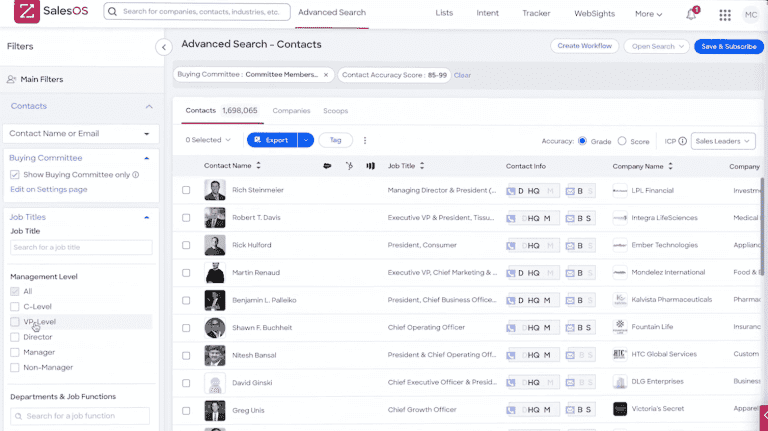The image size is (768, 431).
Task: Select Rich Steinmeier's row checkbox
Action: coord(186,190)
